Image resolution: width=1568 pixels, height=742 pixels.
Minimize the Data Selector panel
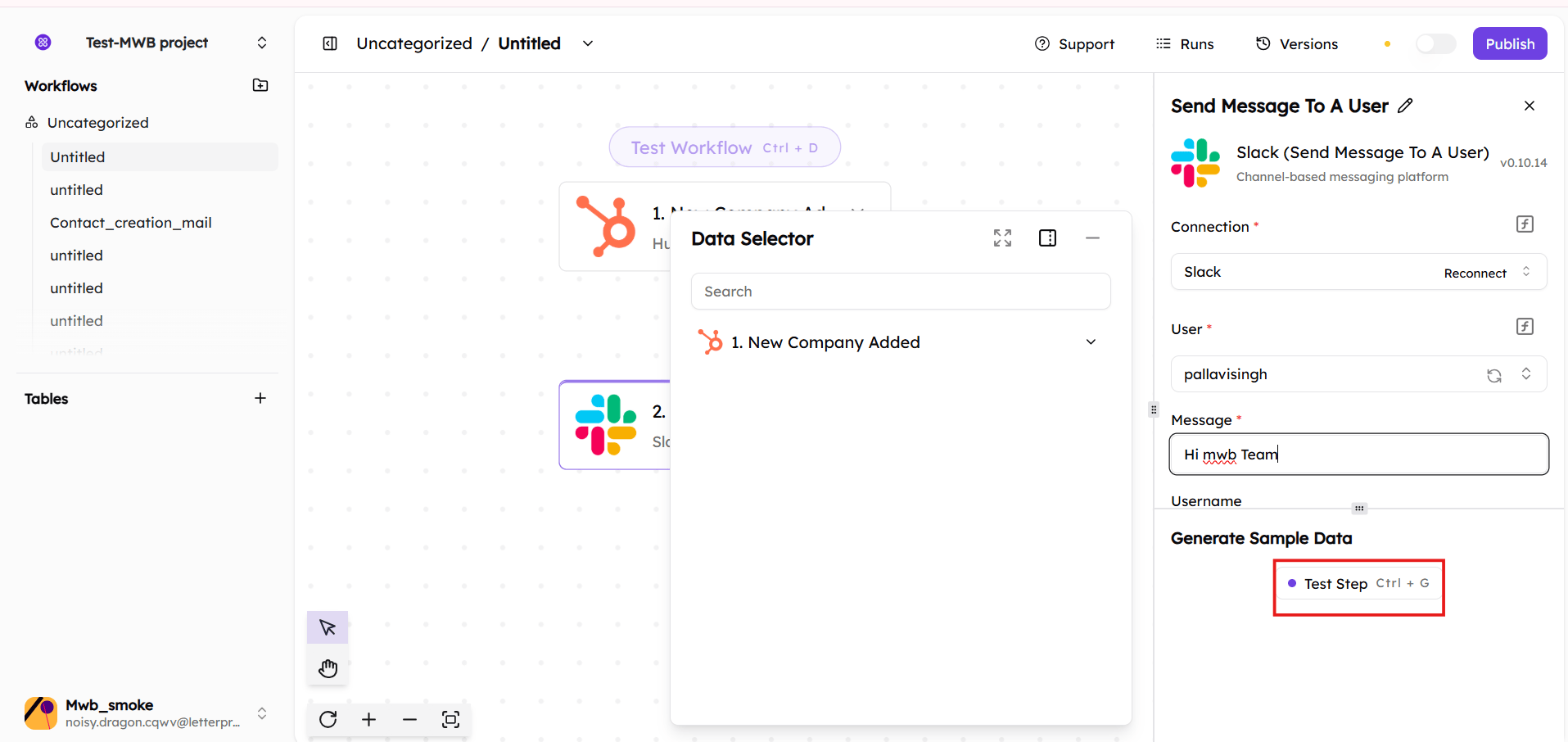[x=1092, y=238]
